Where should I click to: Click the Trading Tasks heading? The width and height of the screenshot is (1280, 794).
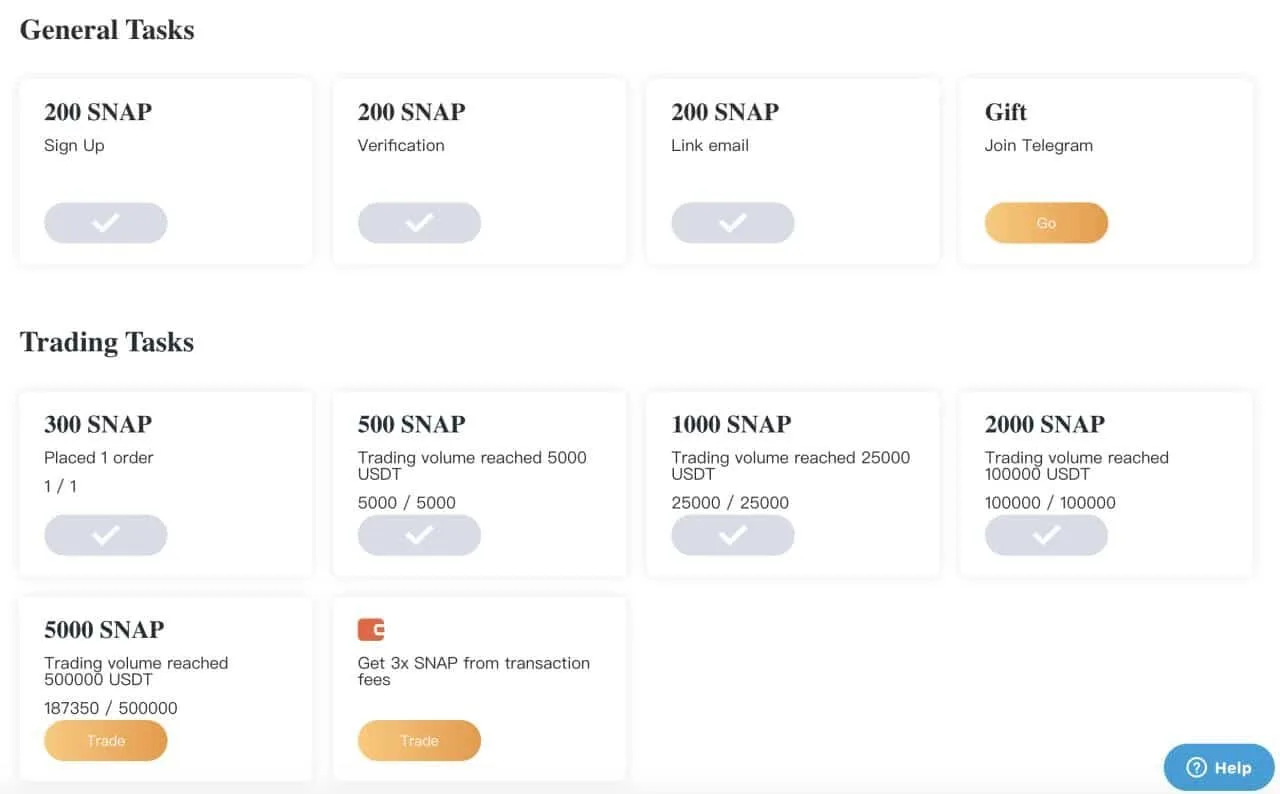tap(107, 342)
